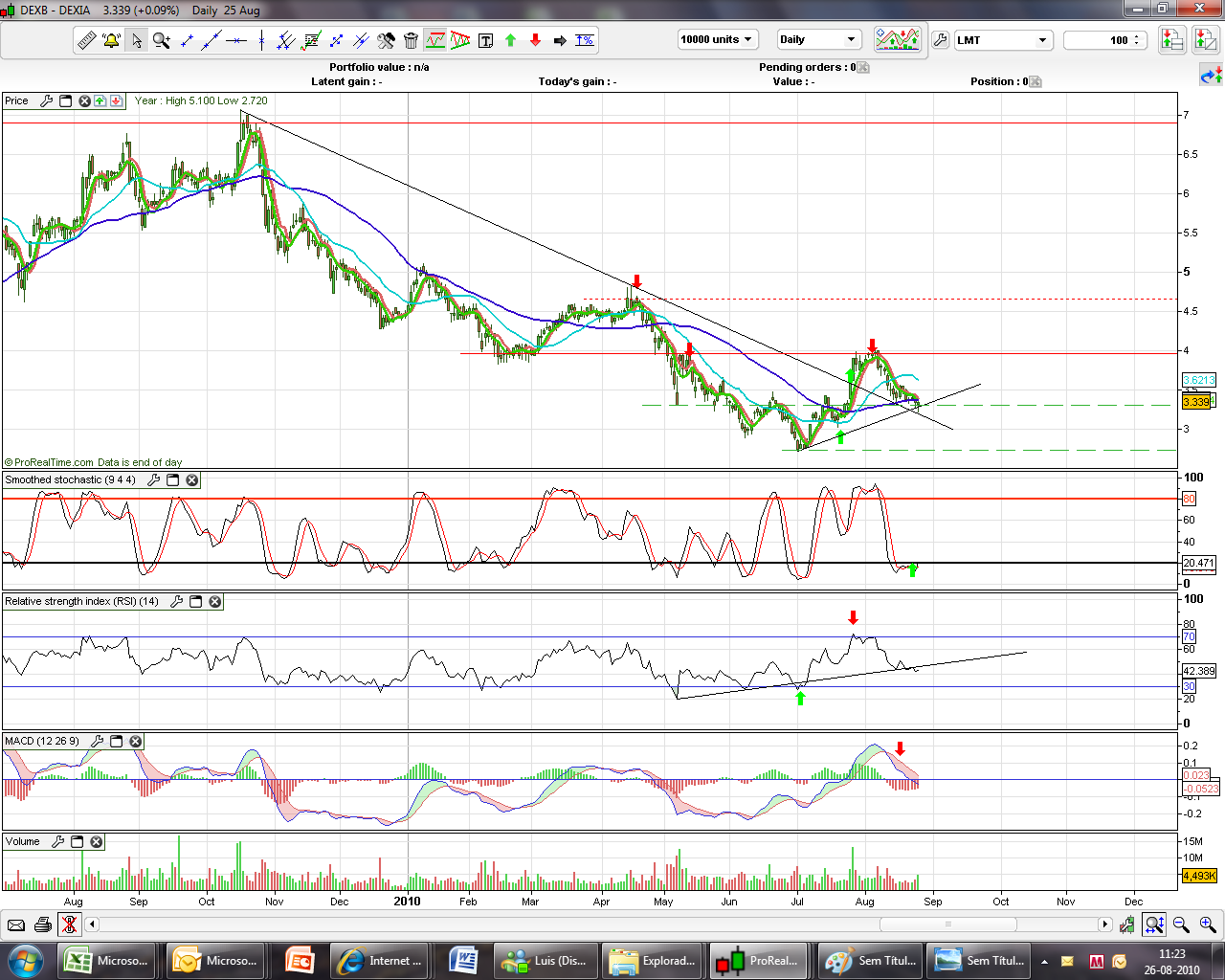Viewport: 1225px width, 980px height.
Task: Open the Windows Start button
Action: (x=25, y=960)
